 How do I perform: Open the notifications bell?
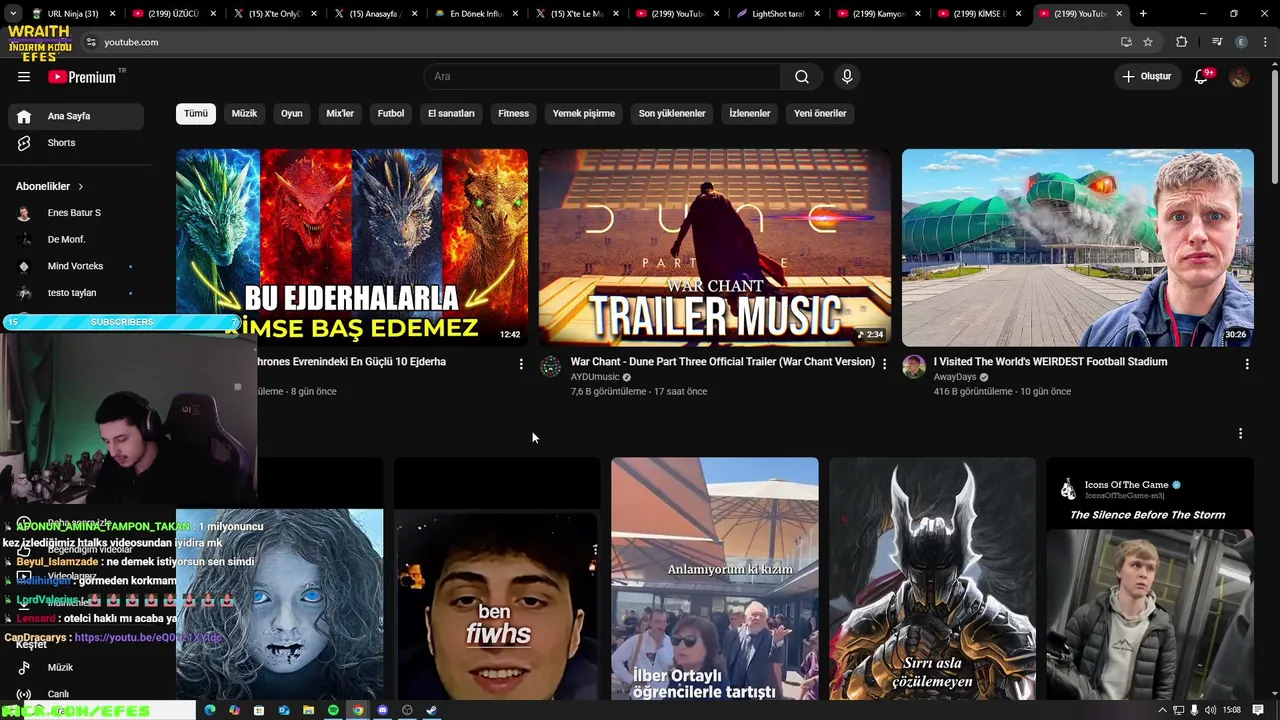point(1201,77)
